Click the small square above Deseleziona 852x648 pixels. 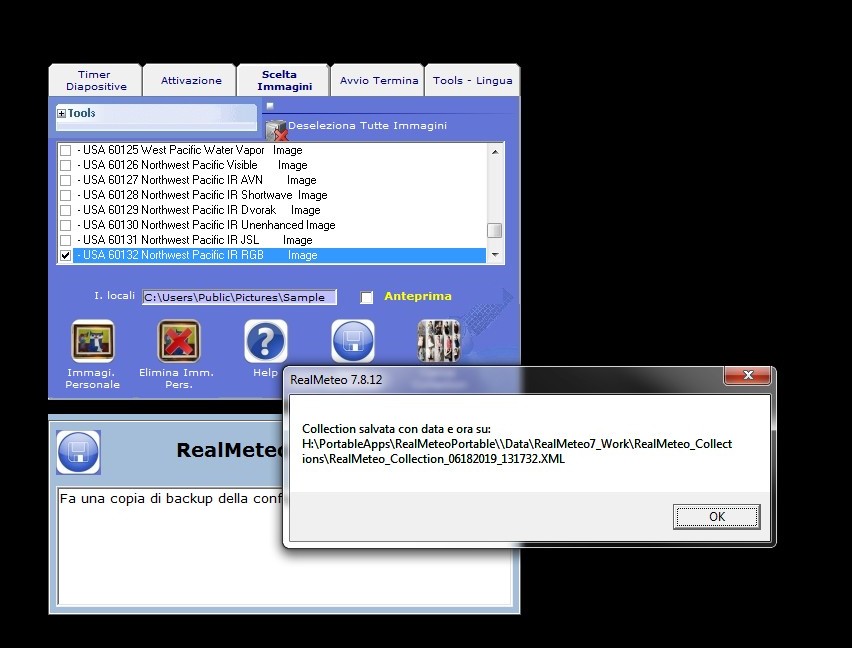[x=270, y=106]
